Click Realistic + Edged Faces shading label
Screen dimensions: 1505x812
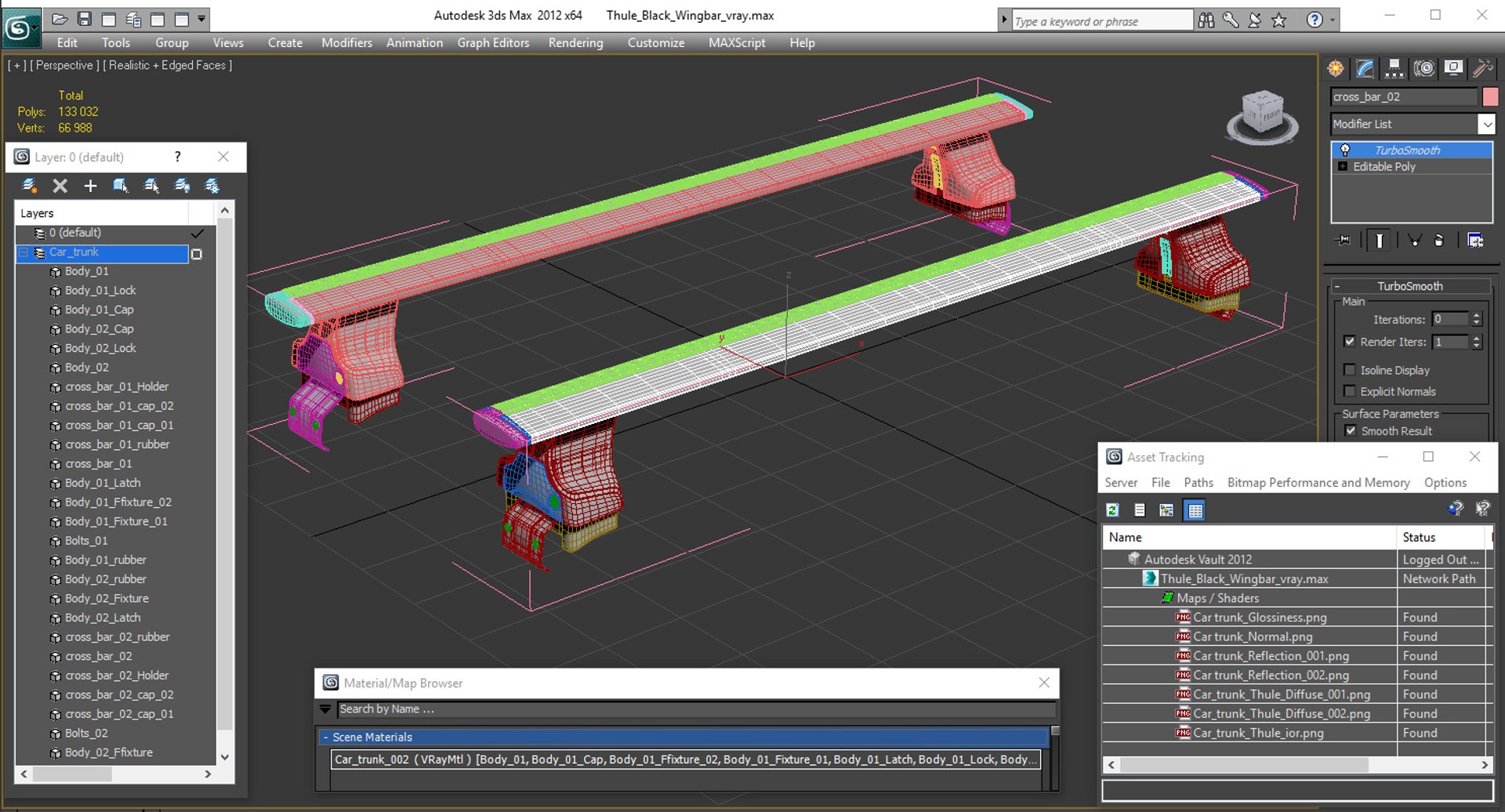point(167,65)
